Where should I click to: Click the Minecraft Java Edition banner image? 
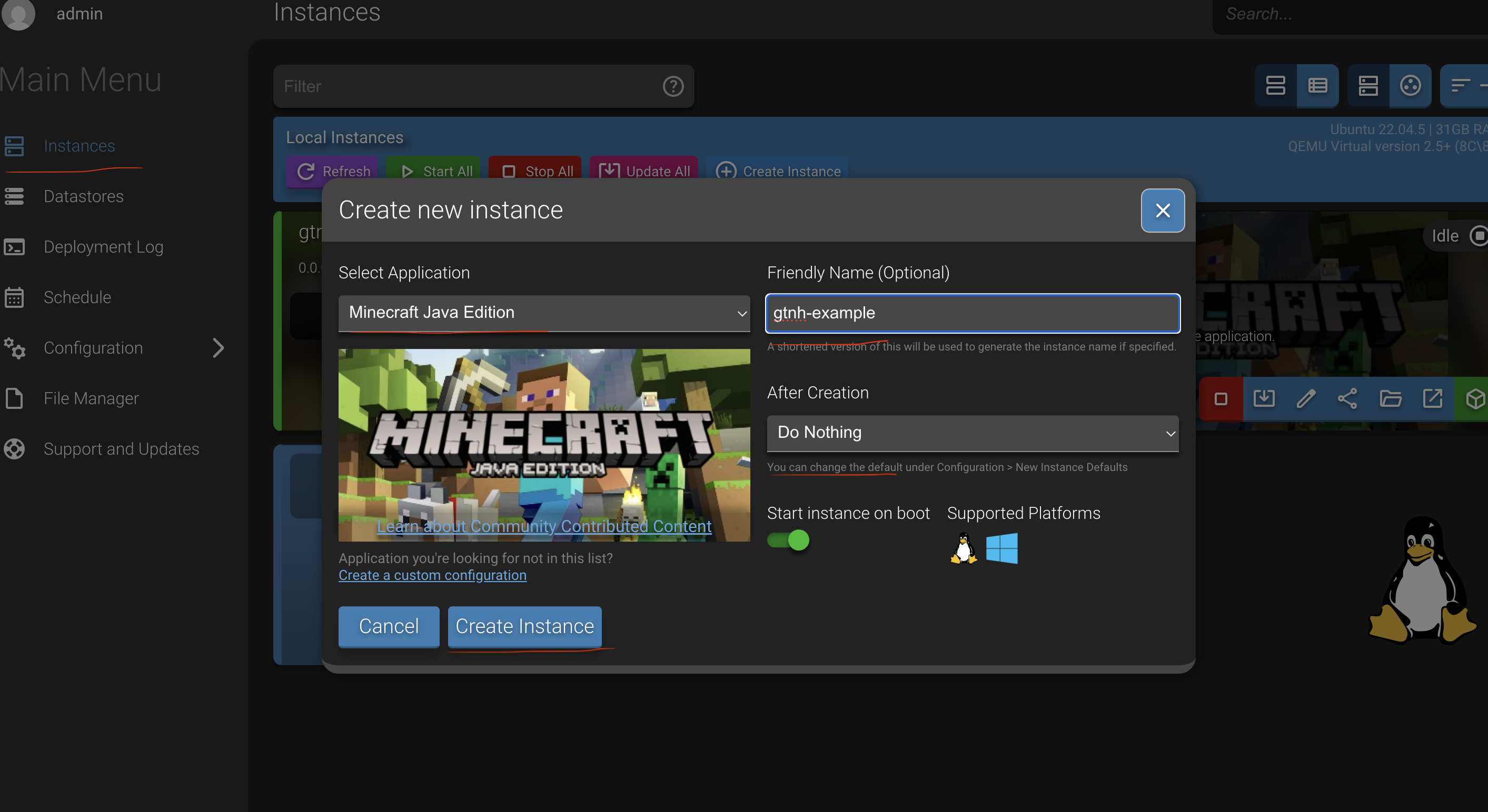[x=543, y=445]
